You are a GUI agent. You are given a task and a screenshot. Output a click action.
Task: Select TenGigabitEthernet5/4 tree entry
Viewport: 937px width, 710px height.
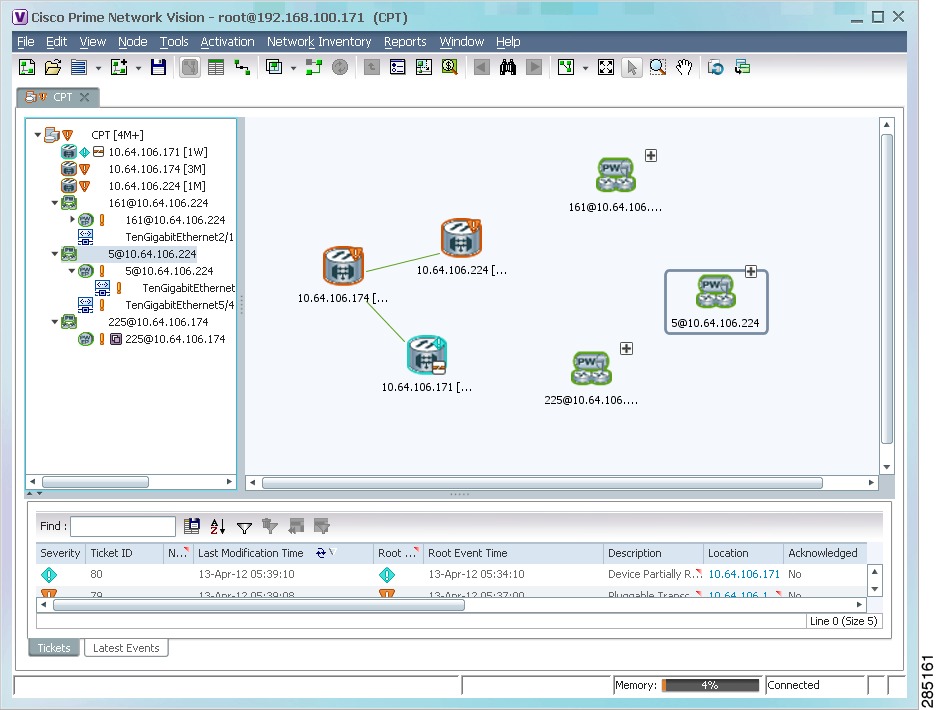(179, 305)
